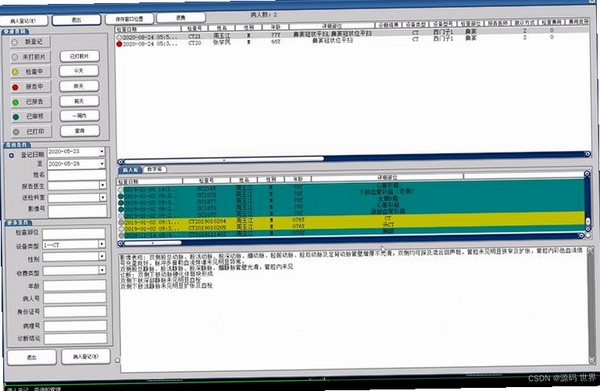Expand 报告医生 dropdown
Image resolution: width=600 pixels, height=391 pixels.
[x=103, y=185]
